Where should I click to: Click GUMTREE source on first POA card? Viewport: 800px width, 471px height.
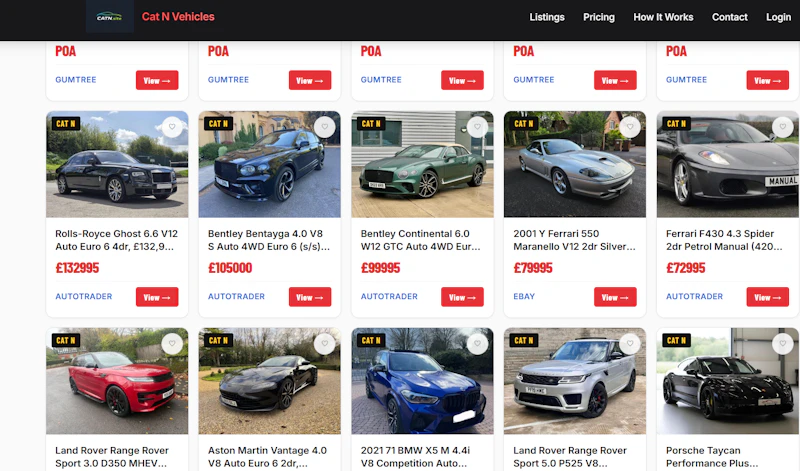tap(76, 80)
